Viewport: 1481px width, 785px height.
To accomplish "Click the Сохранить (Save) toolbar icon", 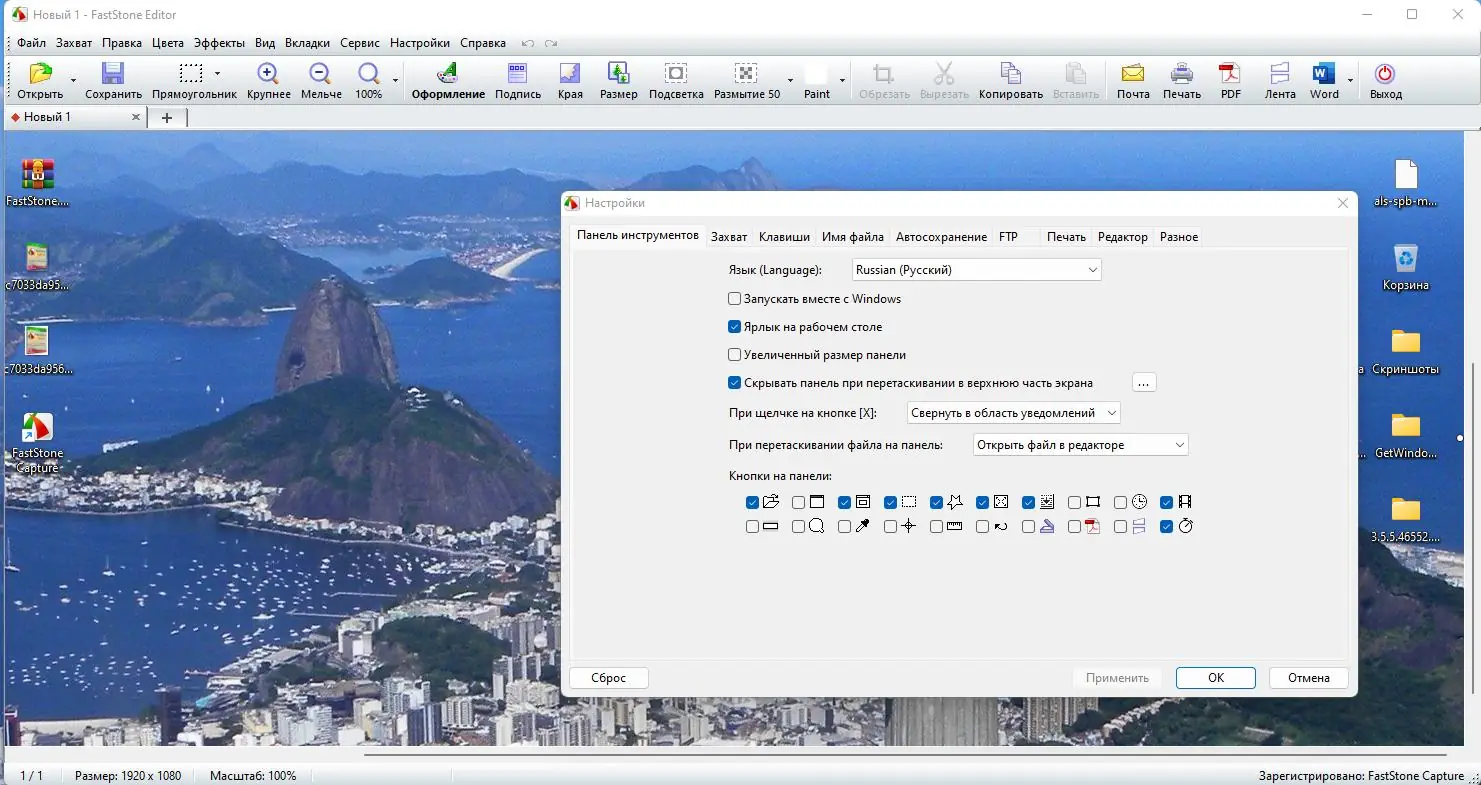I will click(x=113, y=74).
